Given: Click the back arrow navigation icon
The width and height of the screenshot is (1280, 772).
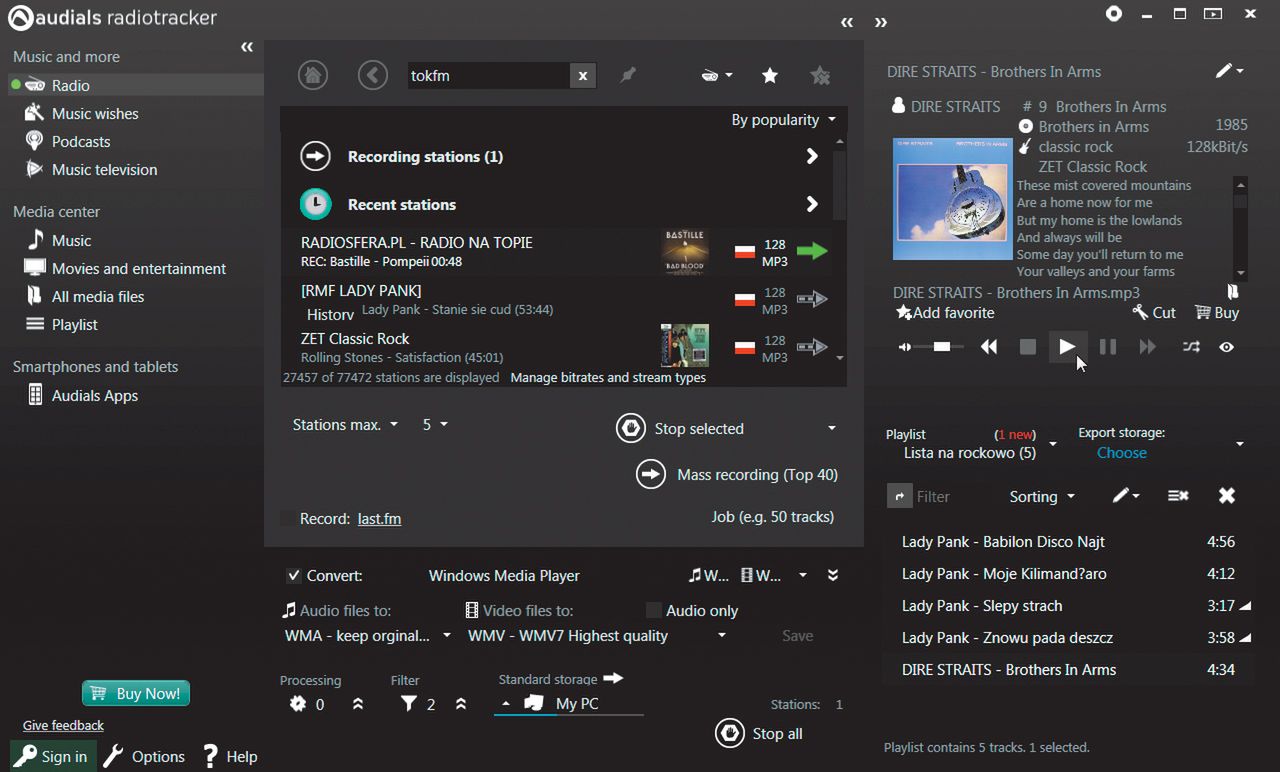Looking at the screenshot, I should pyautogui.click(x=373, y=75).
